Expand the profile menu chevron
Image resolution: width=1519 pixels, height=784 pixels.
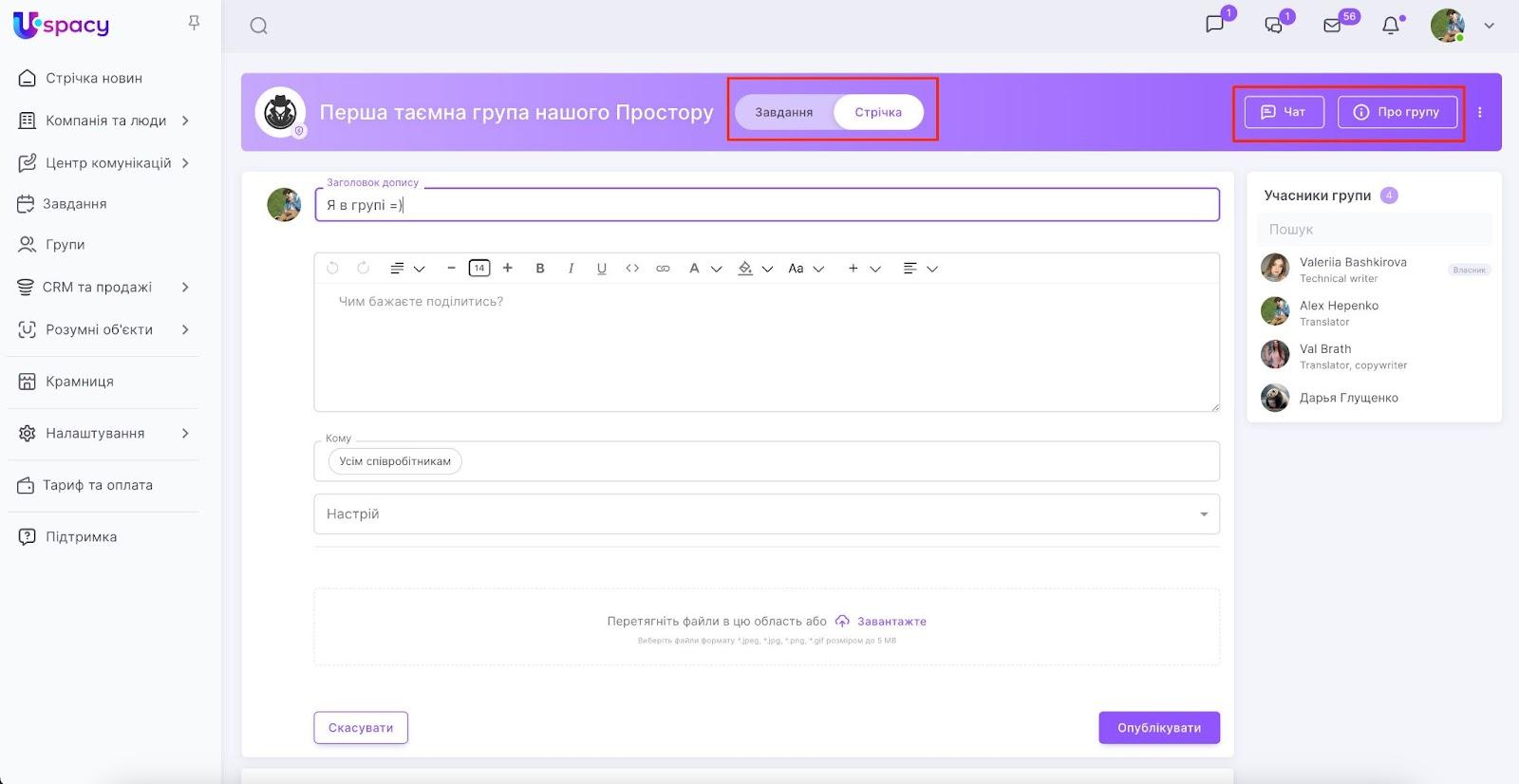click(x=1489, y=26)
